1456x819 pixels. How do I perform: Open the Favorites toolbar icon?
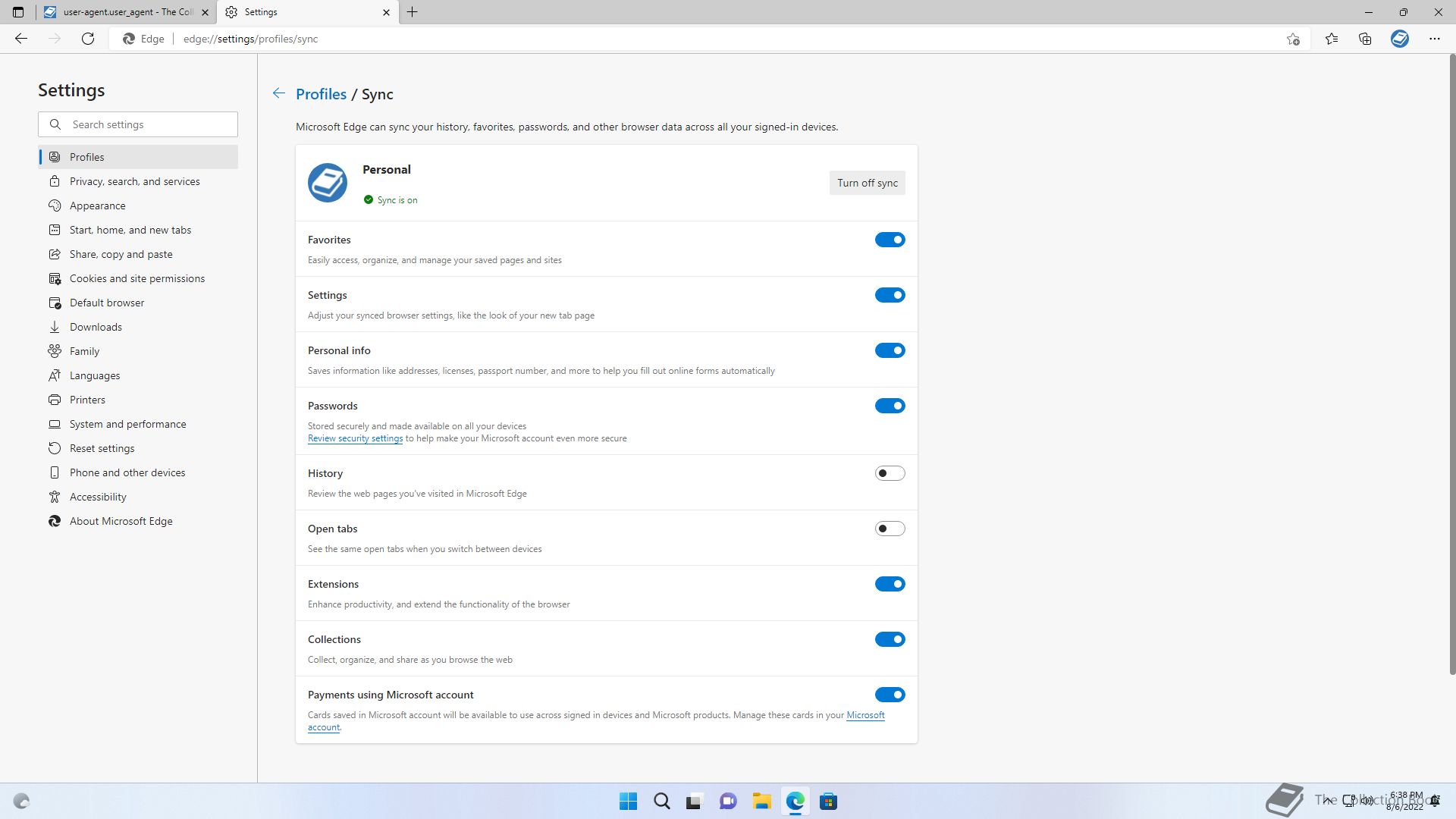pyautogui.click(x=1332, y=39)
